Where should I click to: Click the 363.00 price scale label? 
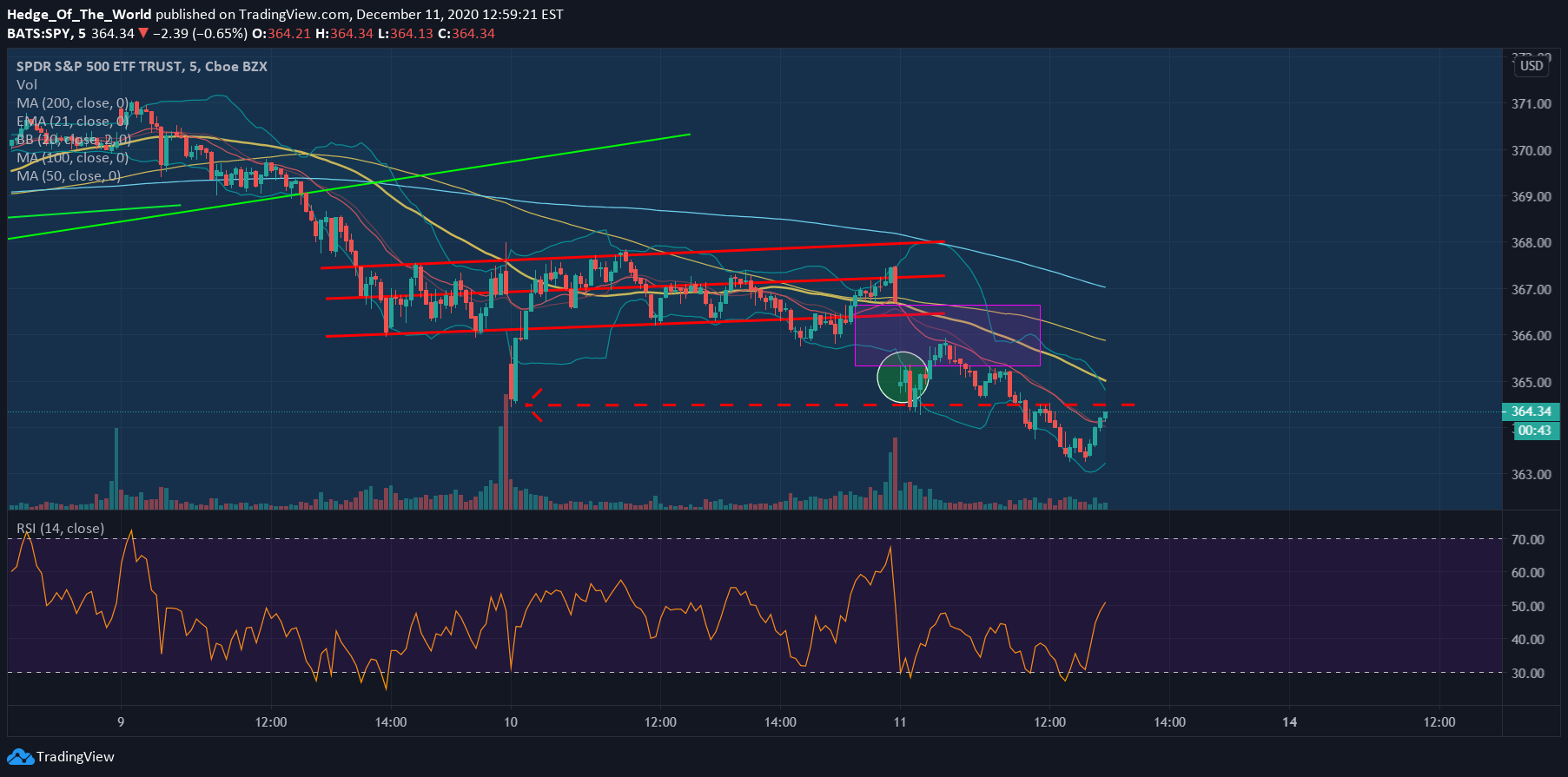(1532, 474)
